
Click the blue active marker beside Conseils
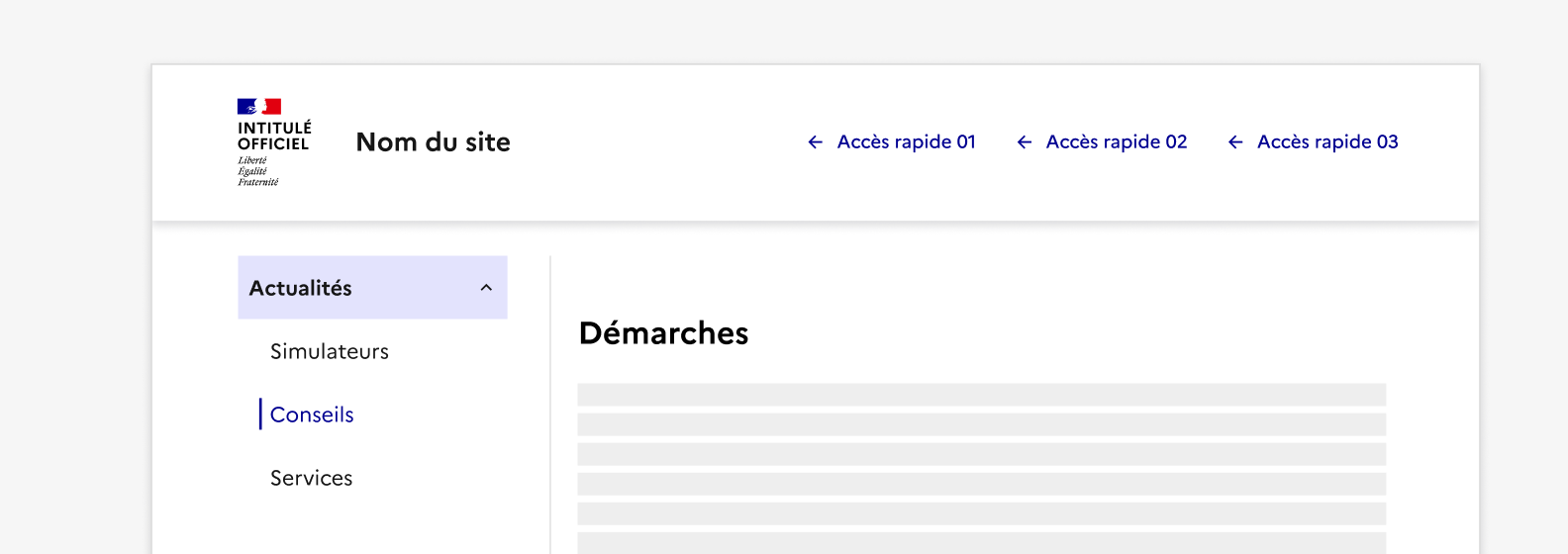click(260, 415)
